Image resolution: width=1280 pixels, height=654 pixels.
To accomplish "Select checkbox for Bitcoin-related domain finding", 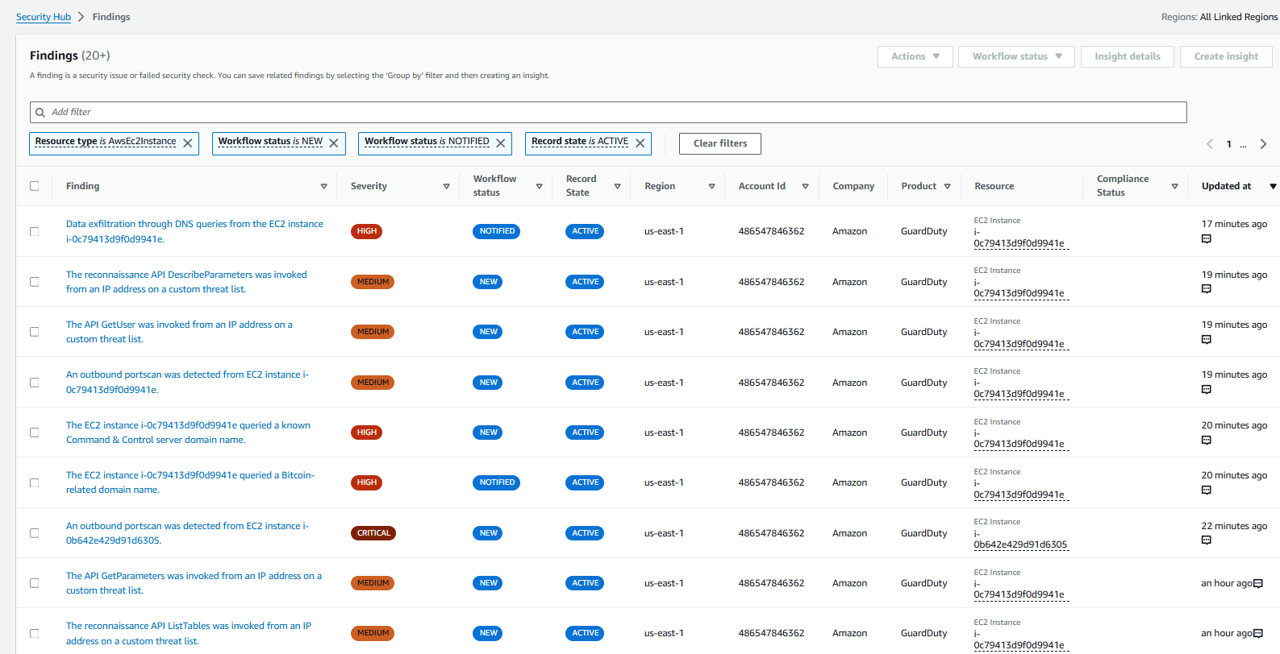I will (x=35, y=482).
